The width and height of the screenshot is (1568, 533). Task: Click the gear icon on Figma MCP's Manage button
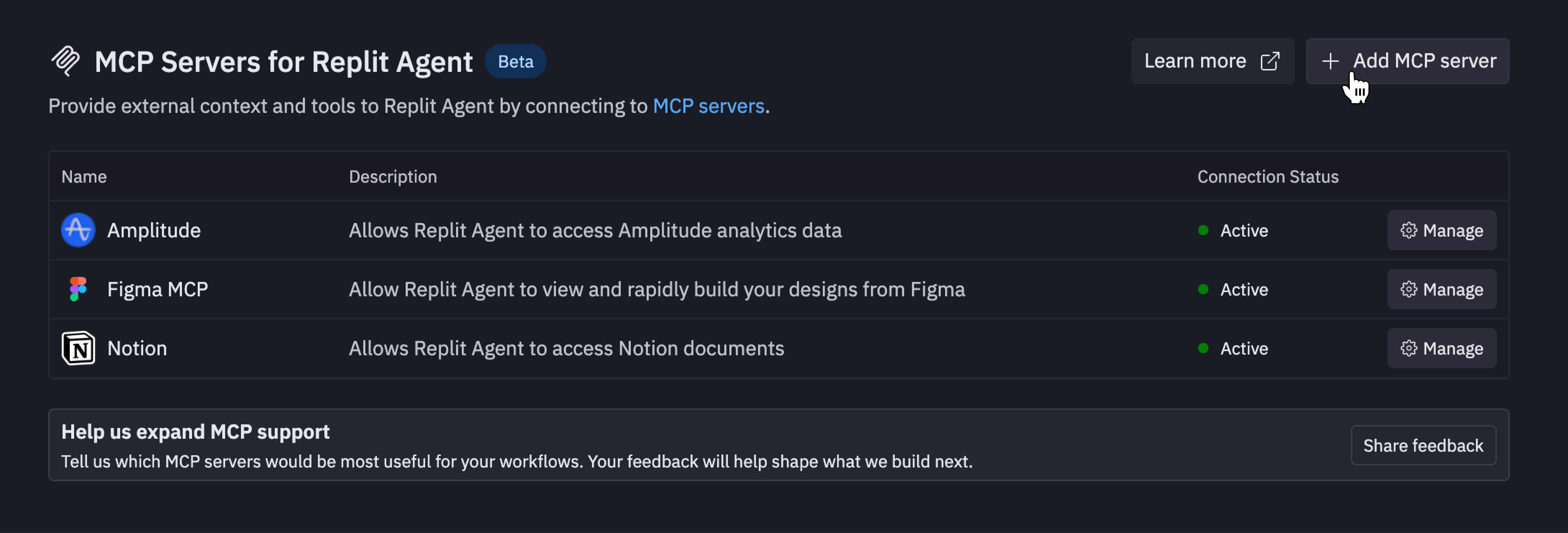click(x=1409, y=289)
